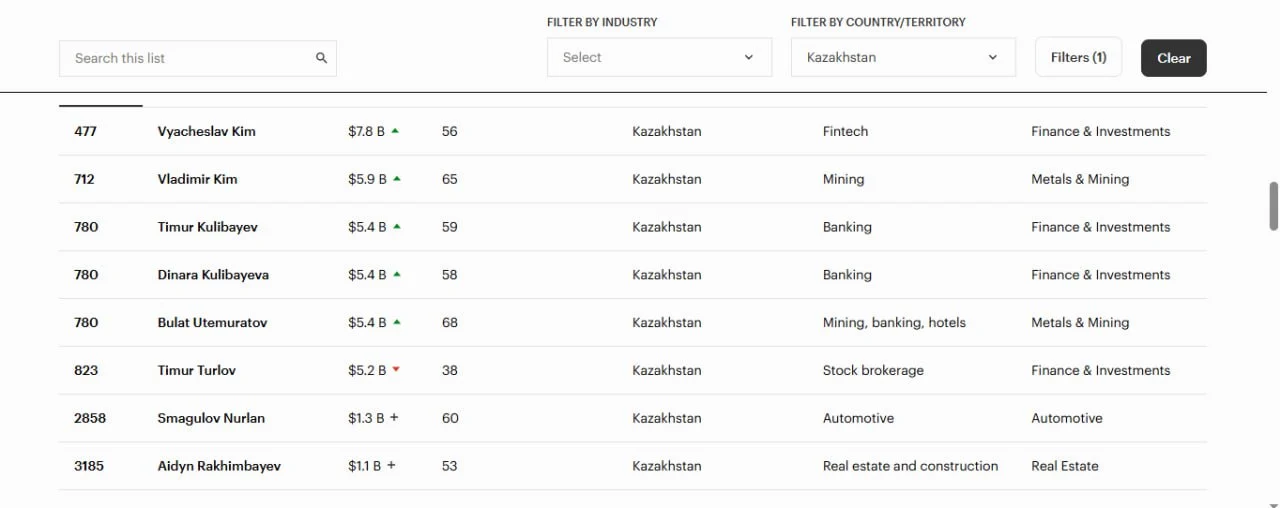Click plus icon beside Smagulov Nurlan's net worth
Screen dimensions: 1280x508
394,418
